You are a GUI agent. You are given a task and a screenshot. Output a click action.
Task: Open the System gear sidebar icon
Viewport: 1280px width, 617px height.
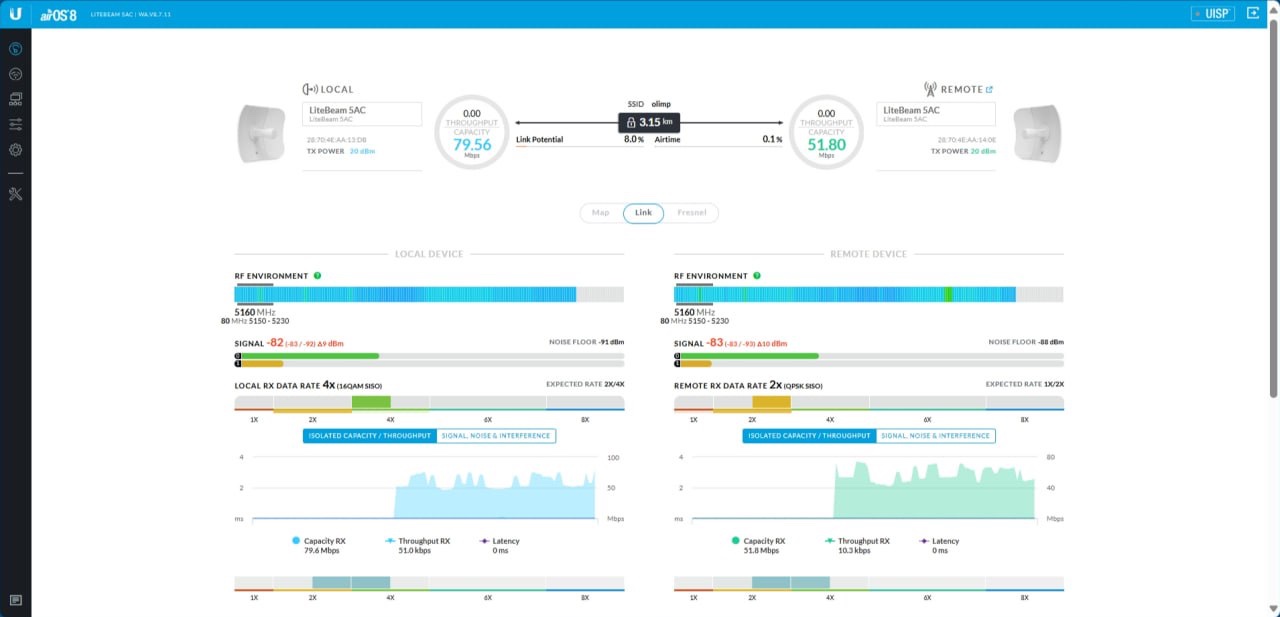tap(15, 149)
